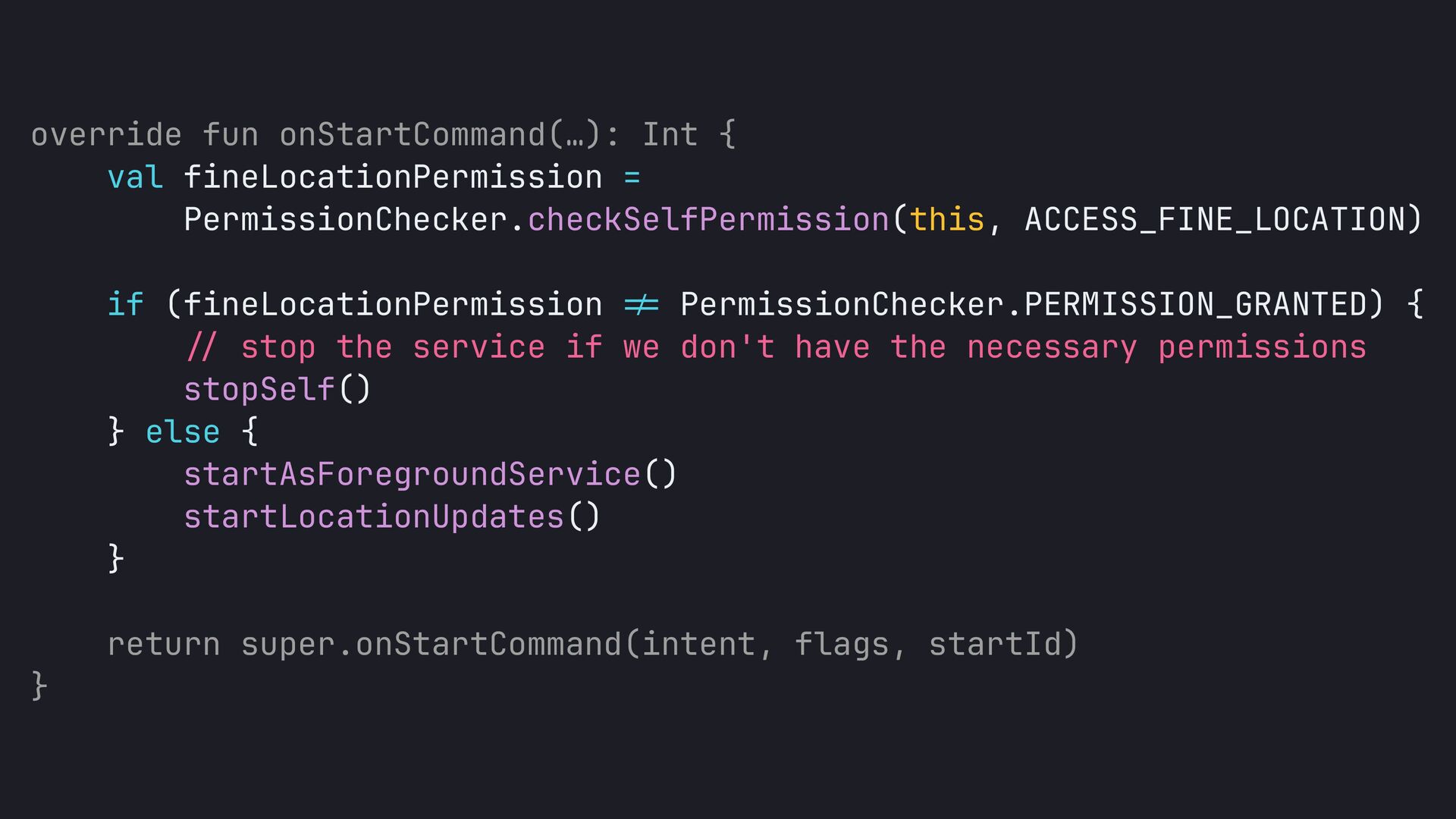The height and width of the screenshot is (819, 1456).
Task: Click the stopSelf function call
Action: 259,390
